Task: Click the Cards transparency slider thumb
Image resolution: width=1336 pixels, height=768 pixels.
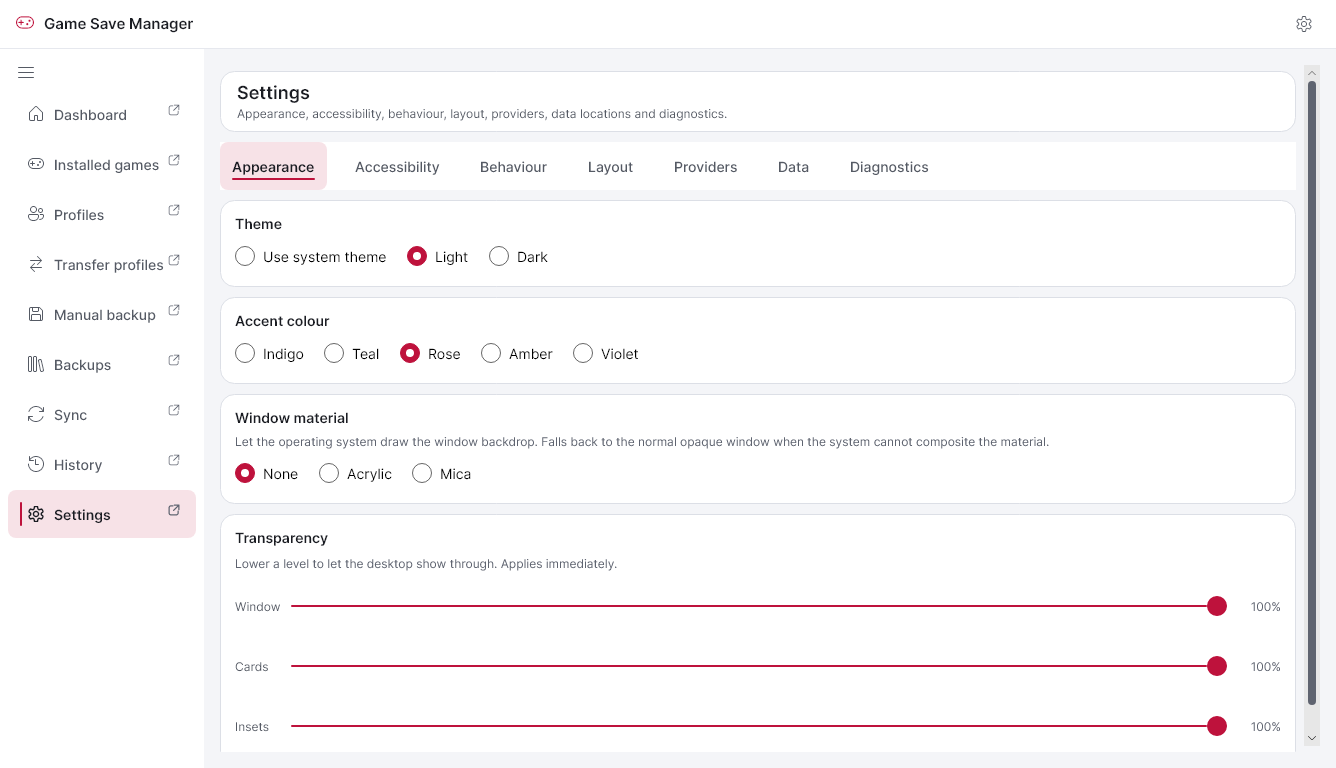Action: [x=1217, y=666]
